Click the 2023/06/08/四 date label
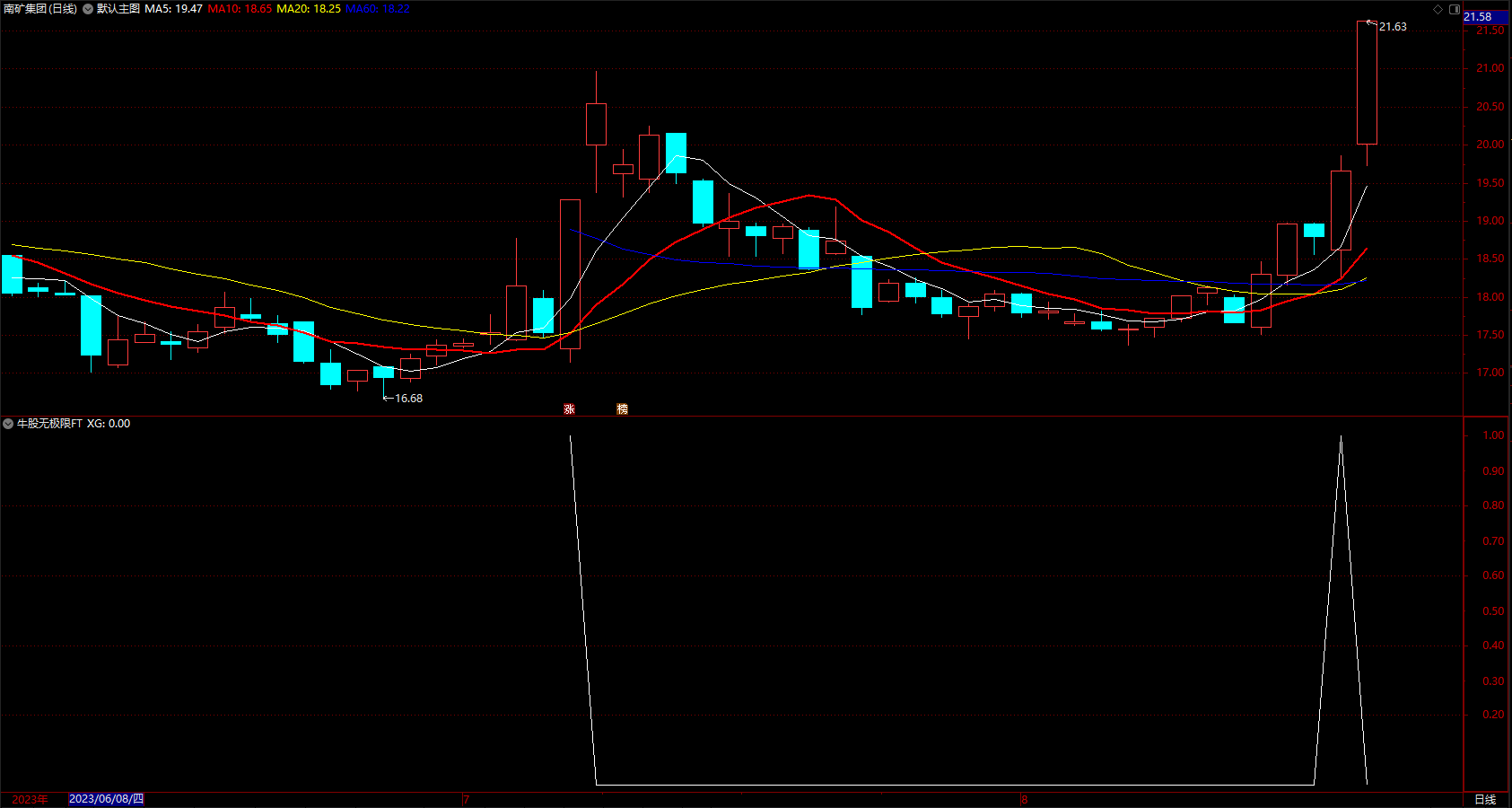The image size is (1512, 808). (x=106, y=799)
